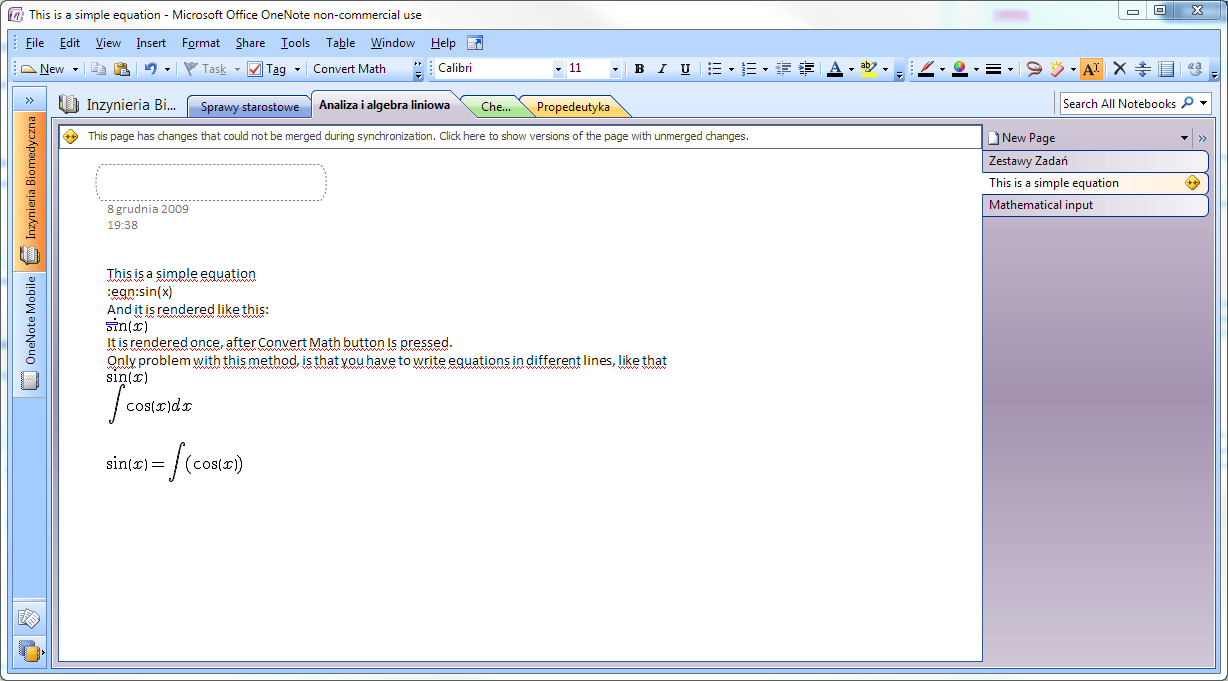Click the sync conflict icon in the warning bar
This screenshot has height=681, width=1228.
pos(72,136)
